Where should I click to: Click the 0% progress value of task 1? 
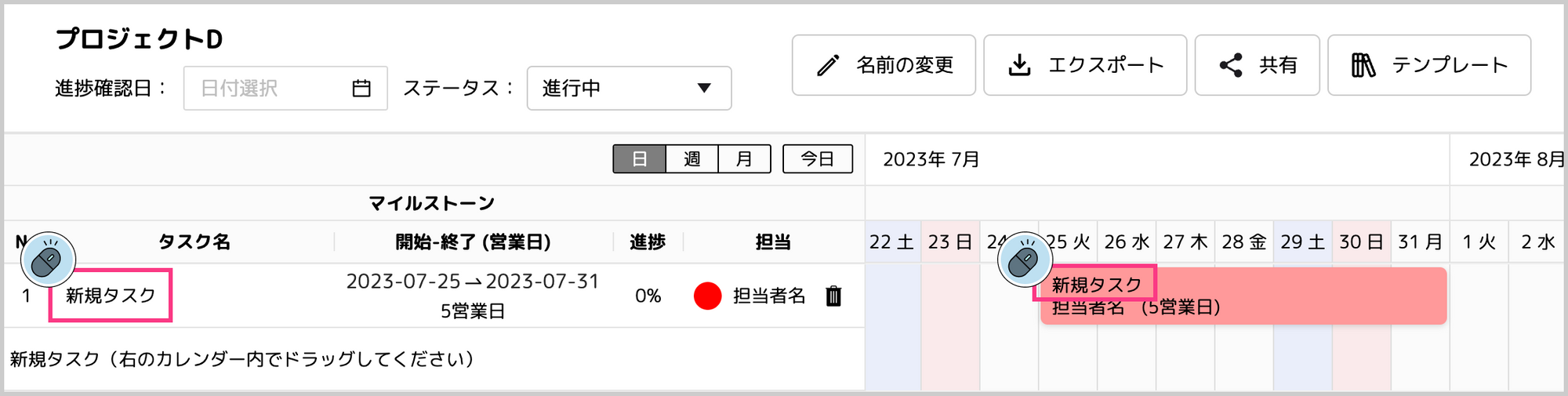tap(648, 296)
